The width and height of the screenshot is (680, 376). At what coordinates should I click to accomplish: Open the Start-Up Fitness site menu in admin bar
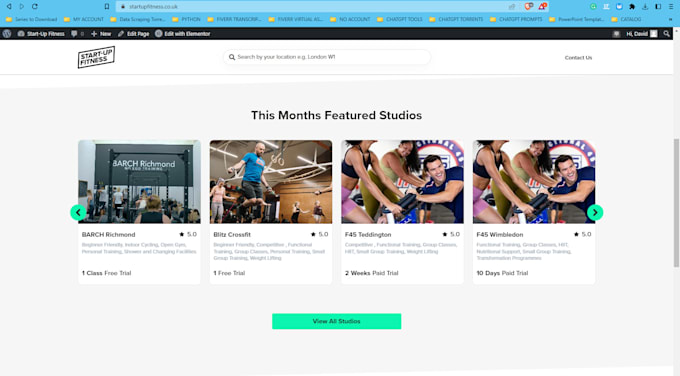click(x=41, y=33)
